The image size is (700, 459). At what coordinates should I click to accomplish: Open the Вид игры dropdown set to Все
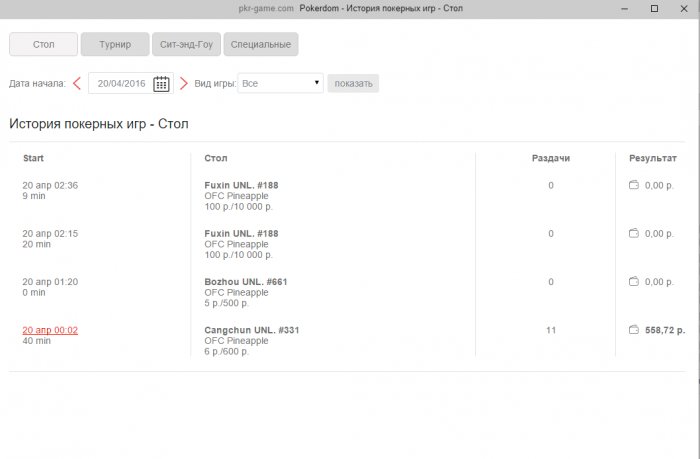(280, 83)
